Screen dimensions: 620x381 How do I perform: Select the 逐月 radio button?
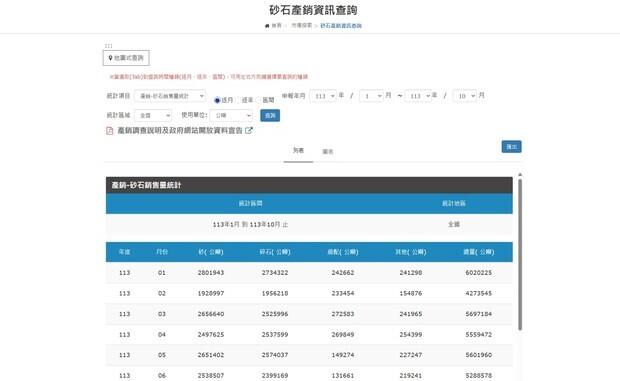coord(217,100)
